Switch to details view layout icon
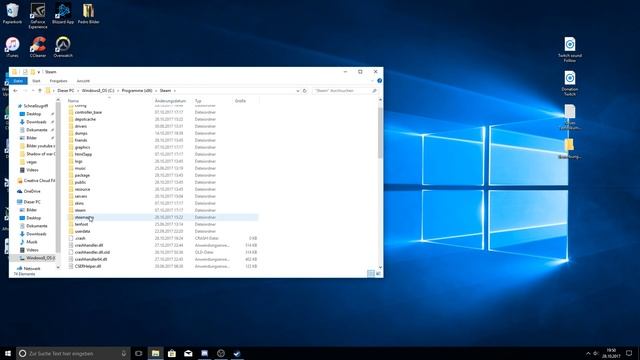The width and height of the screenshot is (640, 360). 371,273
